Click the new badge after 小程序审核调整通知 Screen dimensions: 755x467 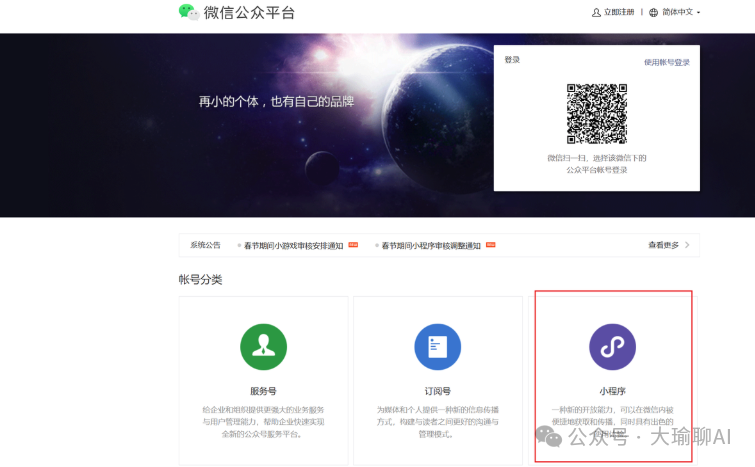pos(491,245)
